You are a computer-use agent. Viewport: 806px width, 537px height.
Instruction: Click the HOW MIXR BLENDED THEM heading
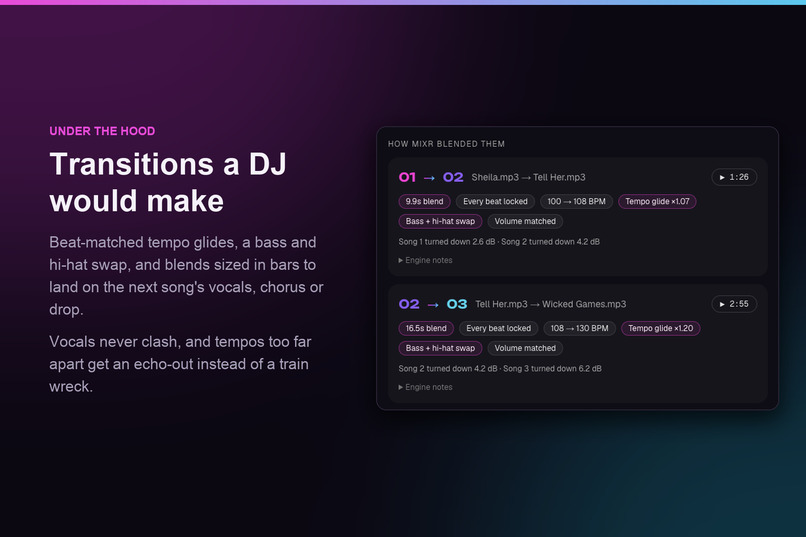(446, 144)
